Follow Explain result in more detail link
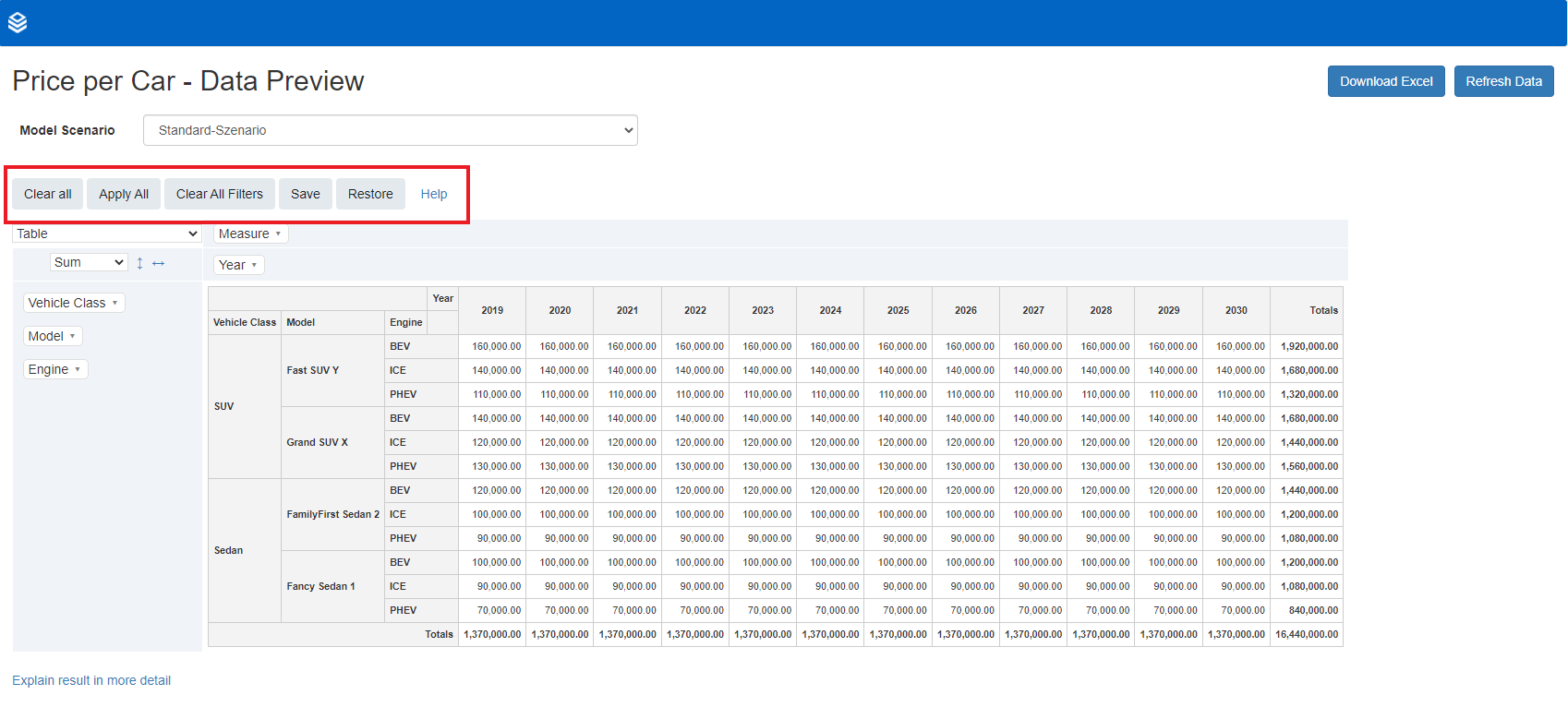The image size is (1568, 707). [x=91, y=680]
